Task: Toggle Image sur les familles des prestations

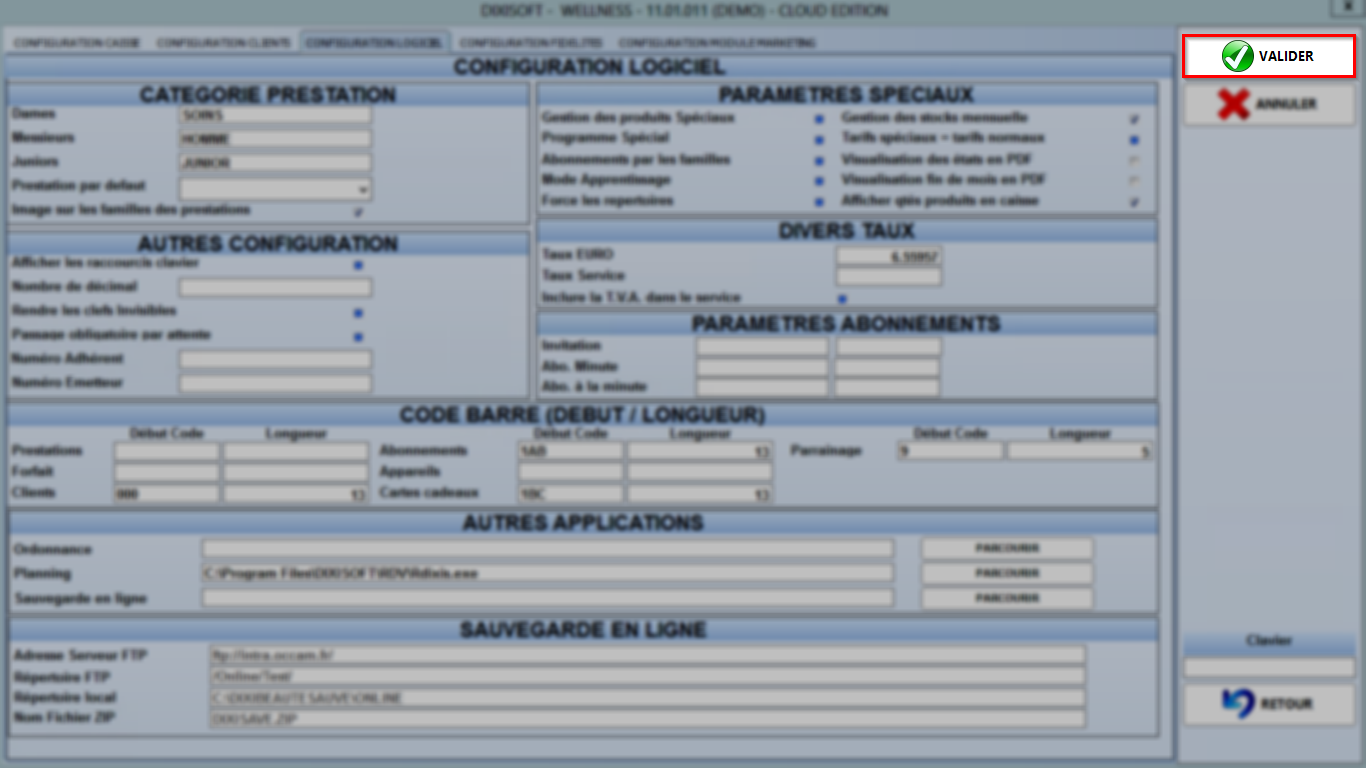Action: point(358,212)
